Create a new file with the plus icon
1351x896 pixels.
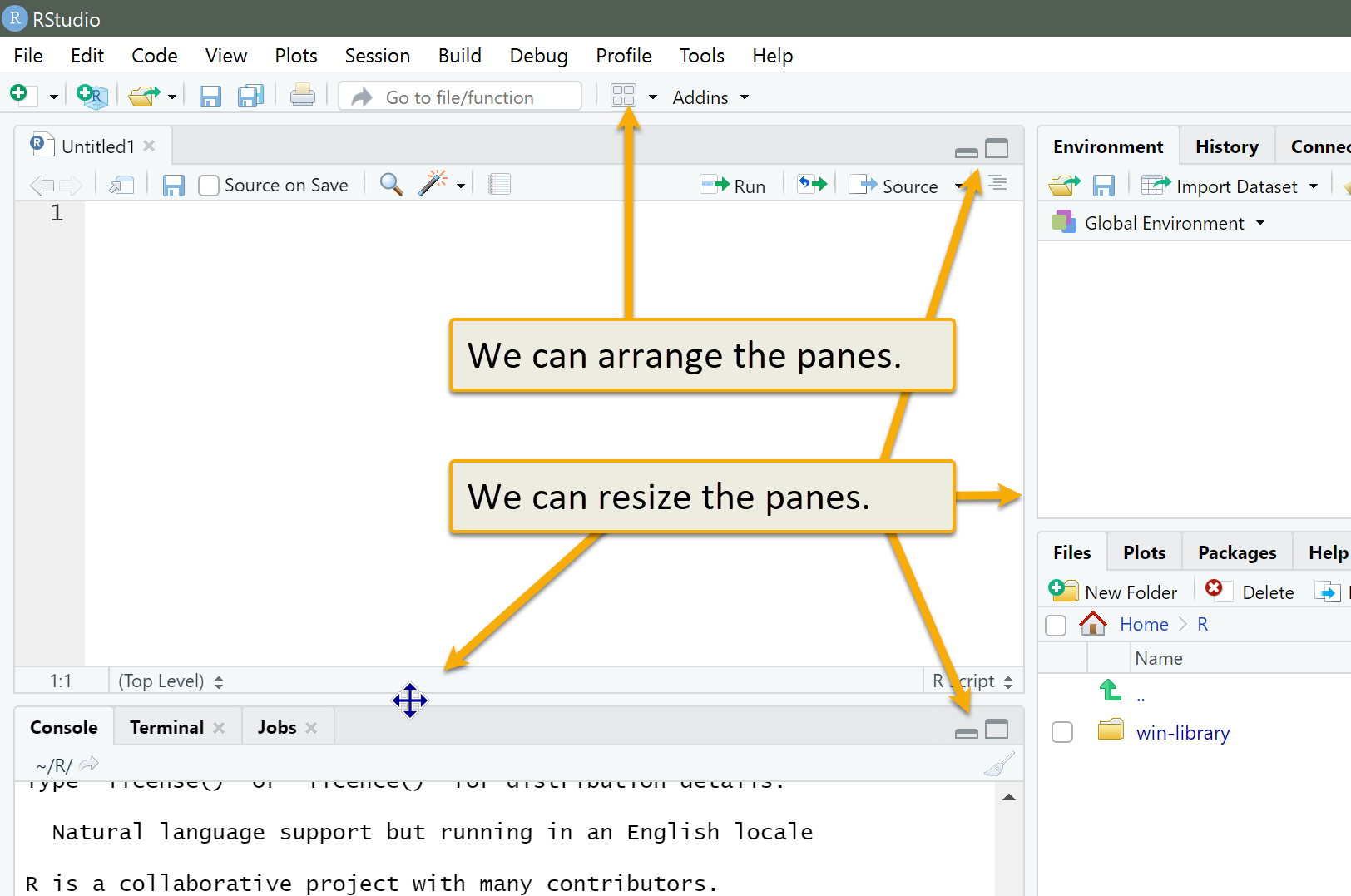(20, 95)
